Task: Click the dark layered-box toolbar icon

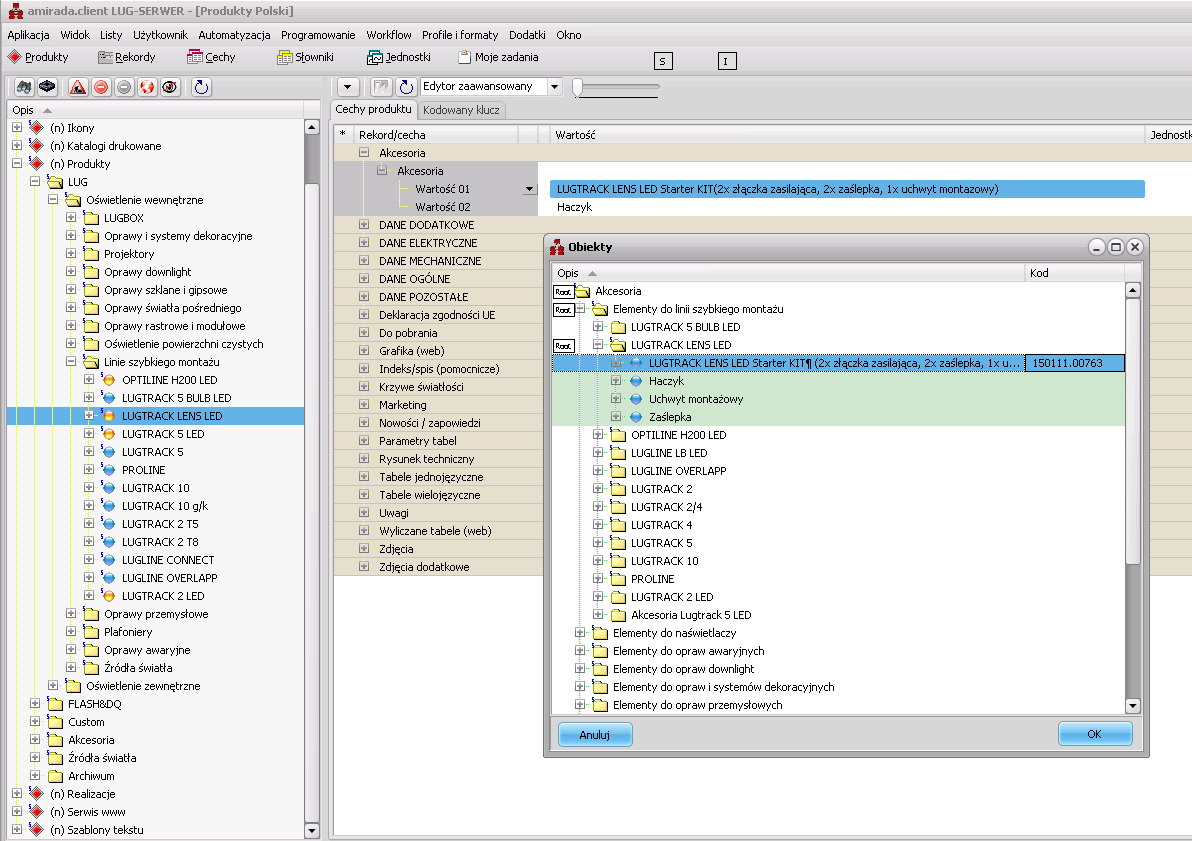Action: coord(47,87)
